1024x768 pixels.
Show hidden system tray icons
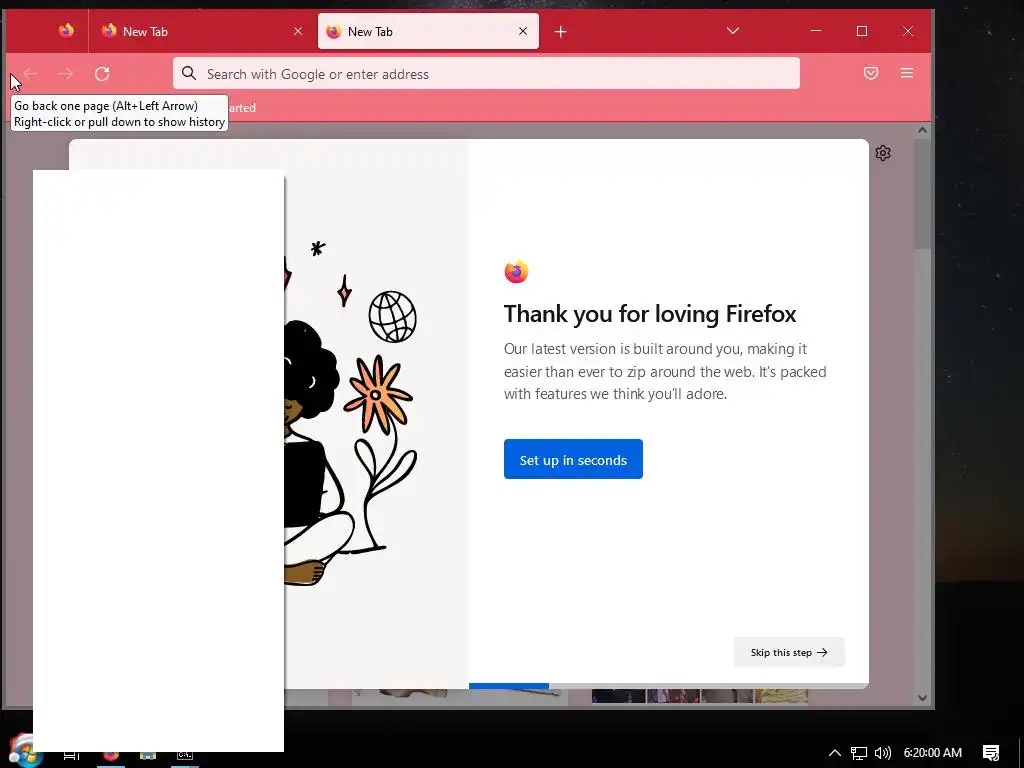[x=834, y=752]
